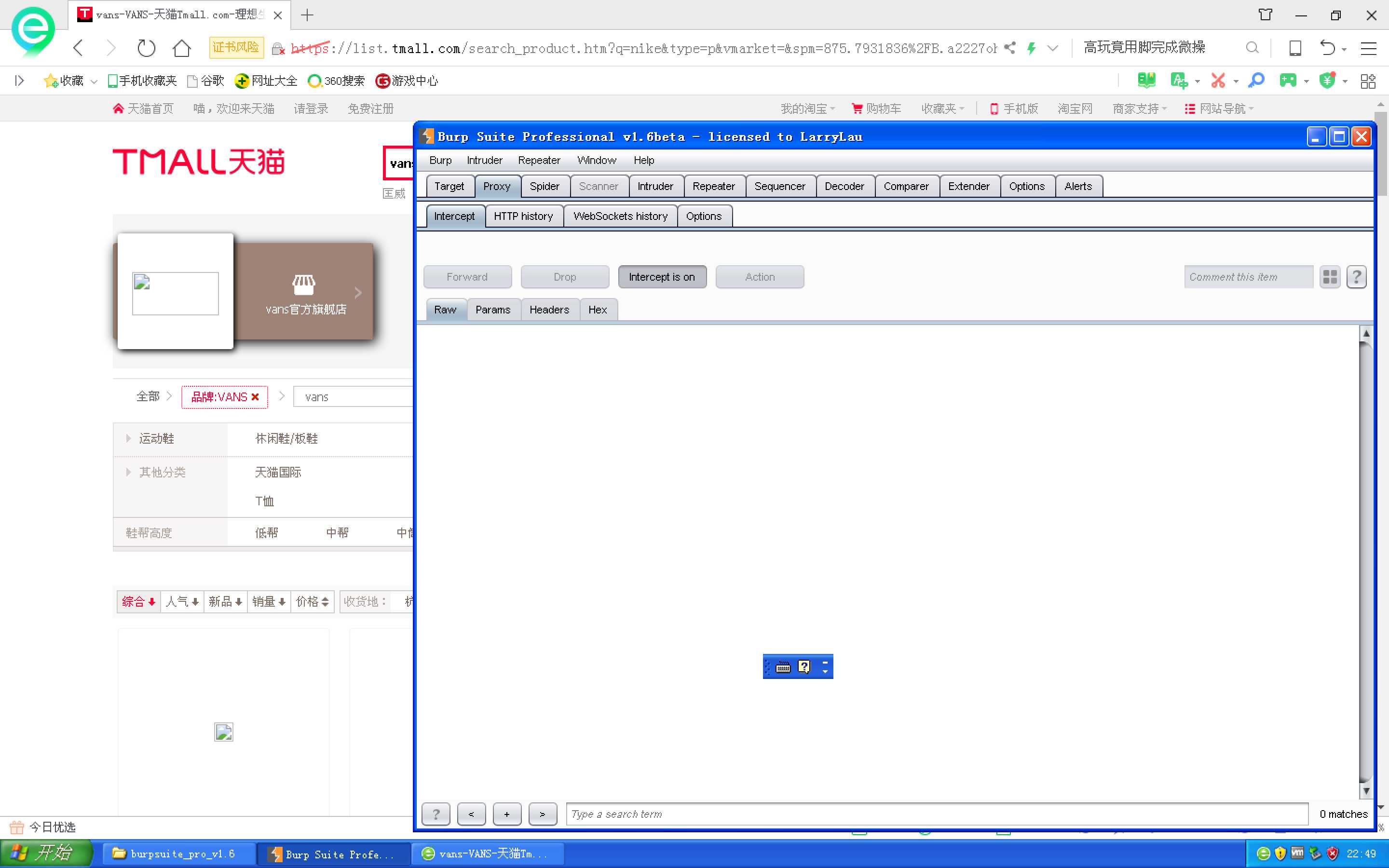
Task: Click the green lightning speed-mode icon
Action: click(x=1032, y=48)
